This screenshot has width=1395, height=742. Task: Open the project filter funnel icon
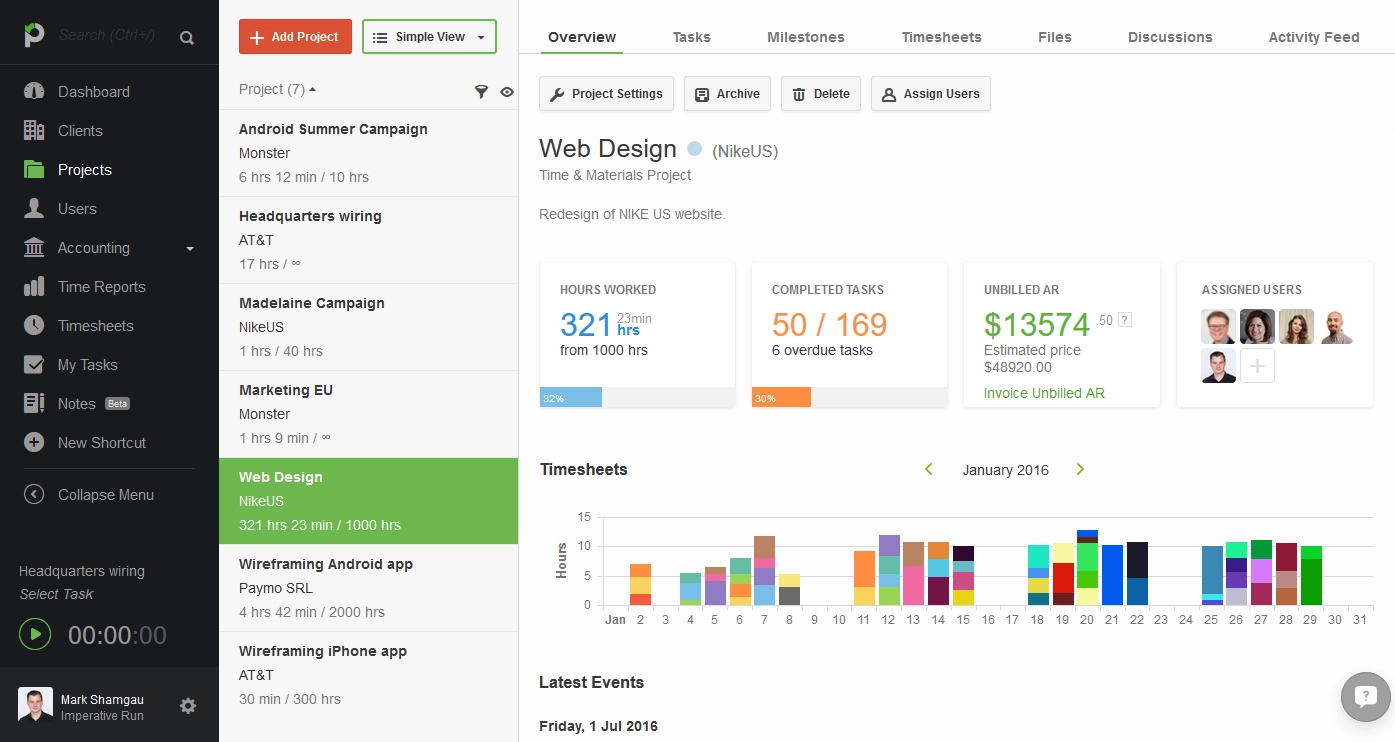tap(481, 91)
